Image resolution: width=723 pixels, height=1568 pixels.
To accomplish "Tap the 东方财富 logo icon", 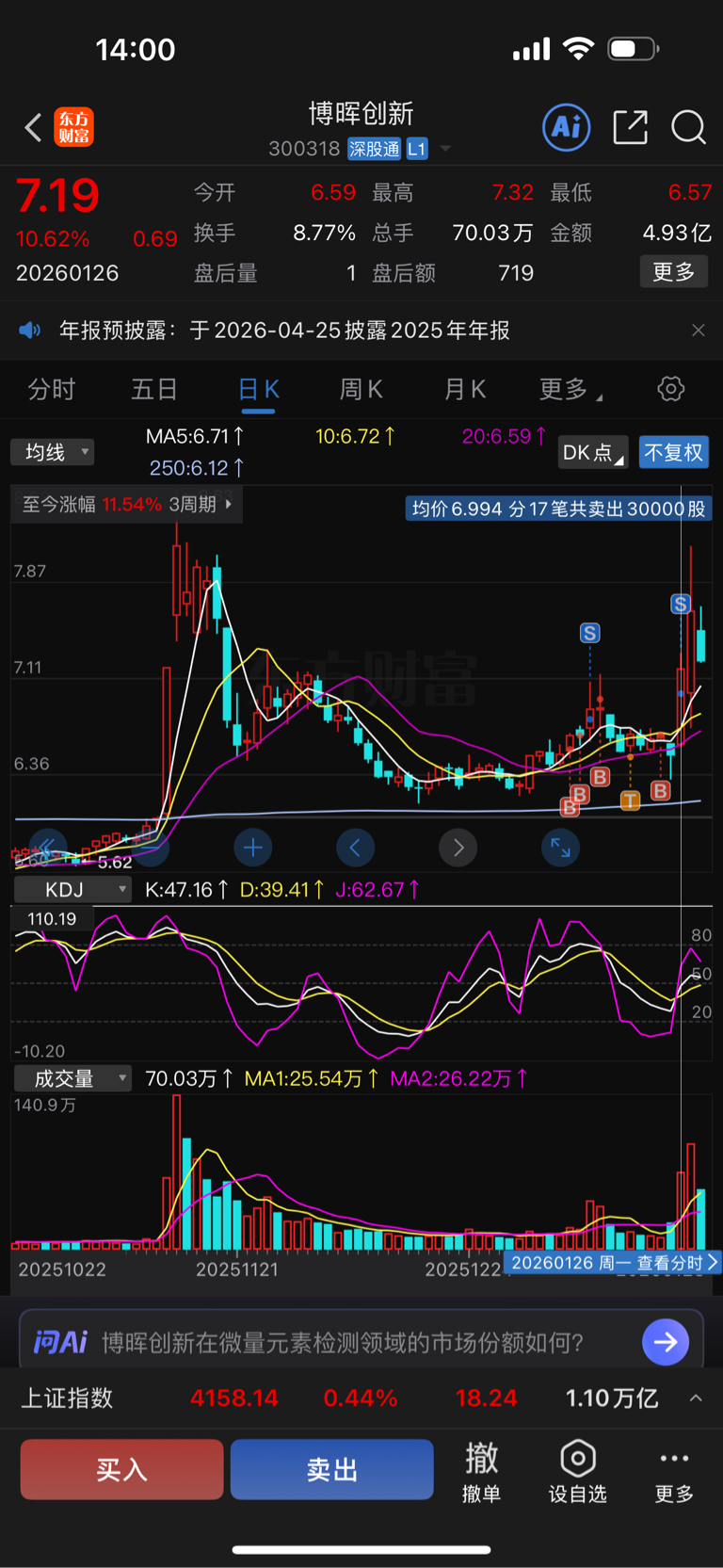I will pos(73,127).
